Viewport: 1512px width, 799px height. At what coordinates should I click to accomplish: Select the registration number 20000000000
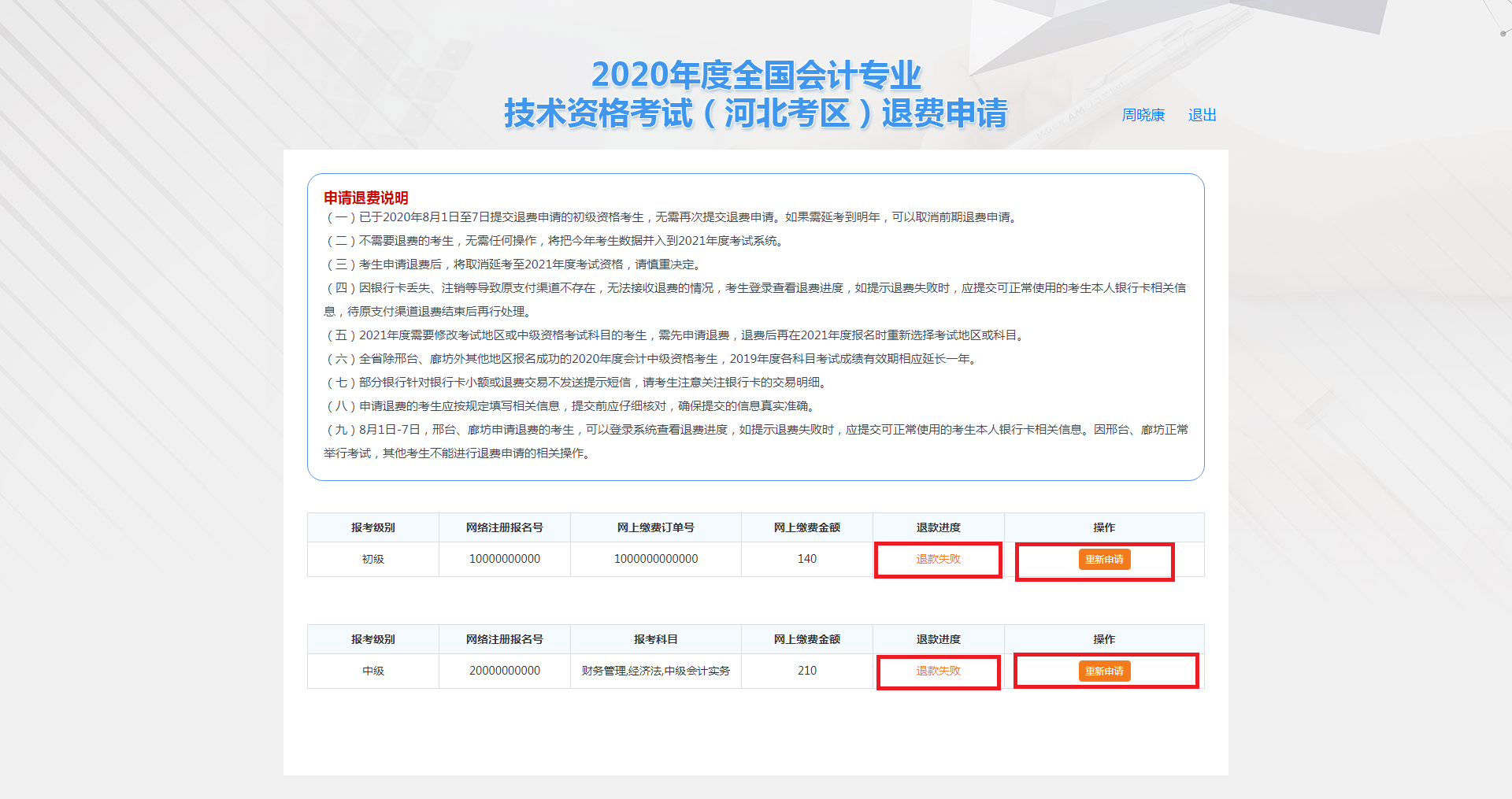tap(504, 671)
